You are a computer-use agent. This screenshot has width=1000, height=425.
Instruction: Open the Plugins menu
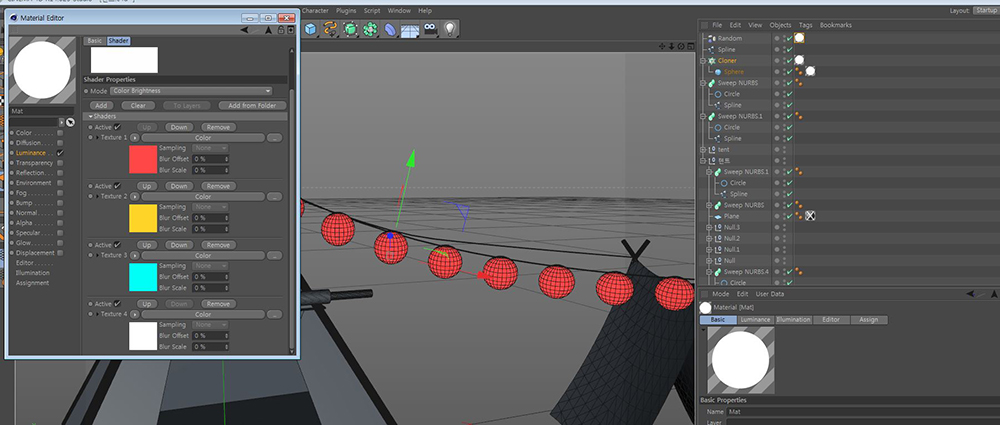346,11
